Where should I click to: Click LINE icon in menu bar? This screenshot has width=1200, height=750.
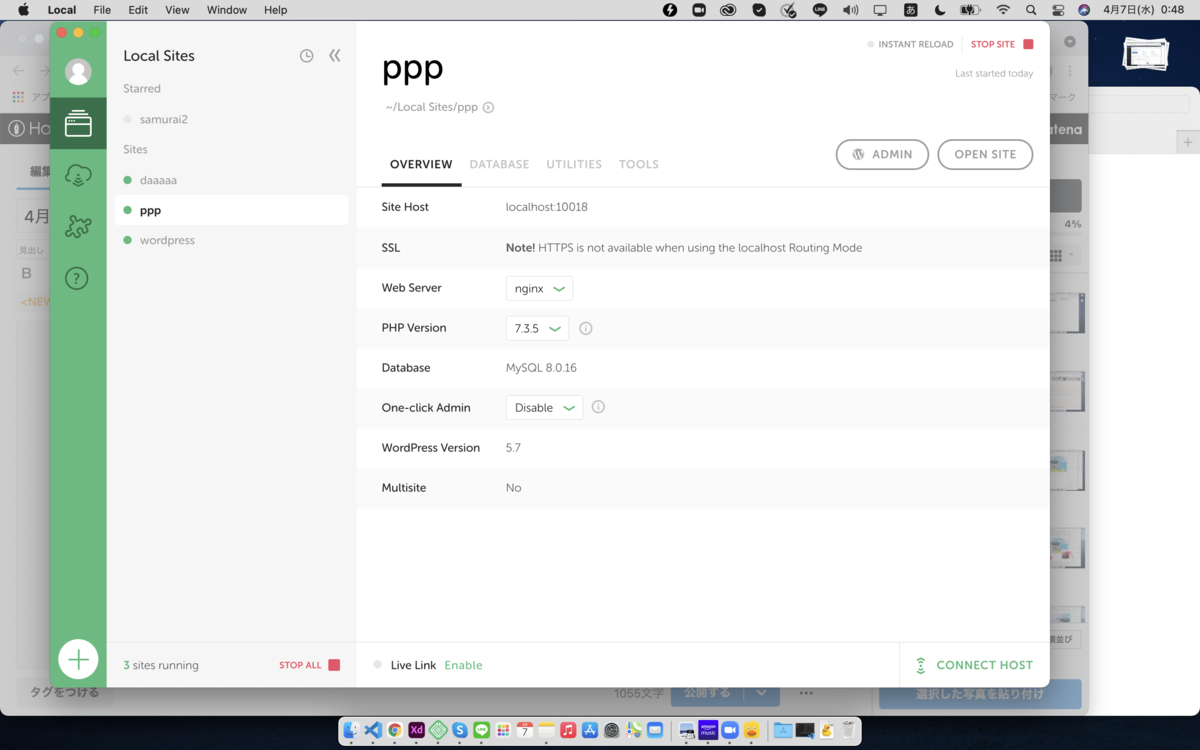(x=820, y=10)
